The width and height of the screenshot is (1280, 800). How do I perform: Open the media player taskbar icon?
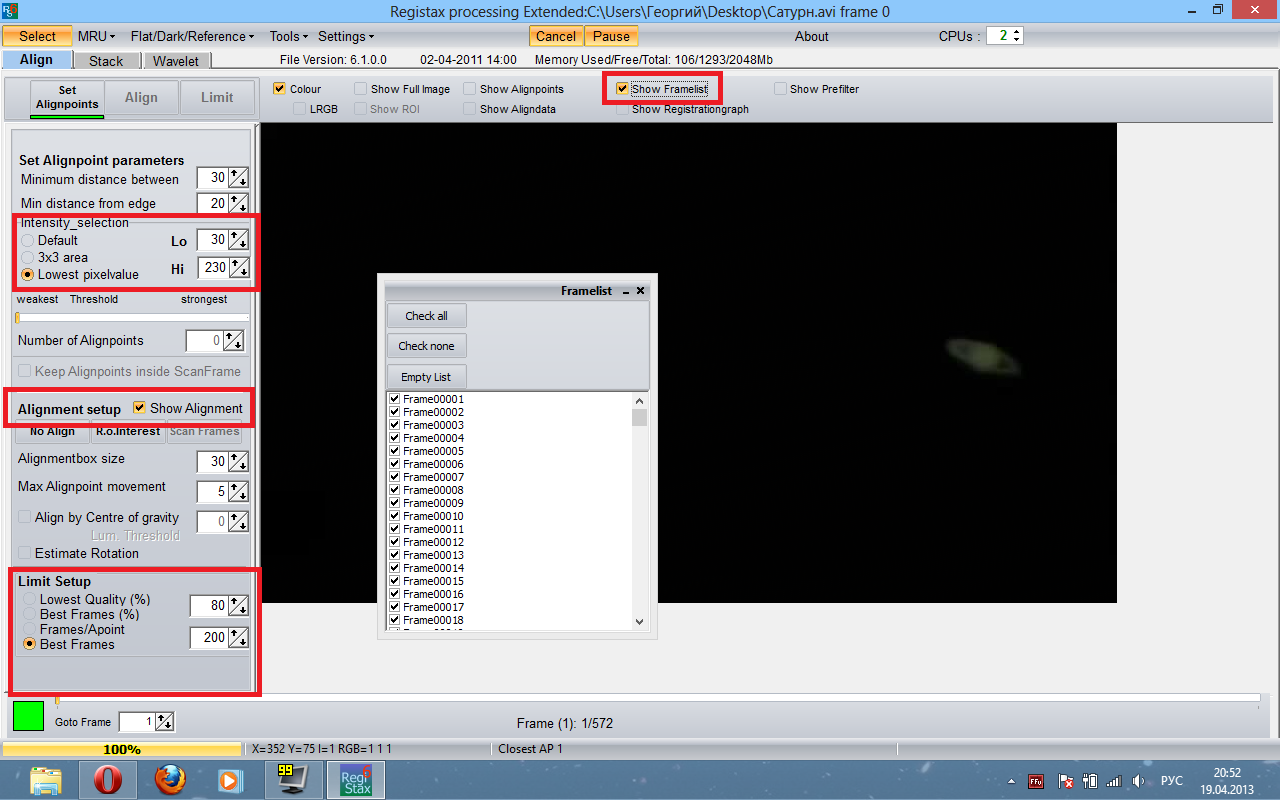231,780
